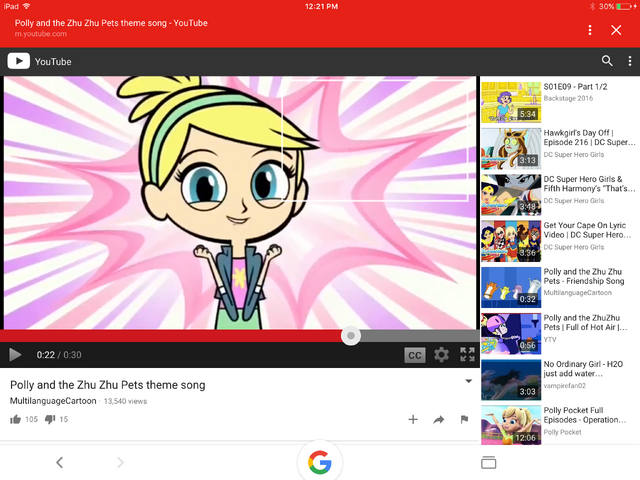Tap the Google G button
Viewport: 640px width, 480px height.
(x=320, y=462)
